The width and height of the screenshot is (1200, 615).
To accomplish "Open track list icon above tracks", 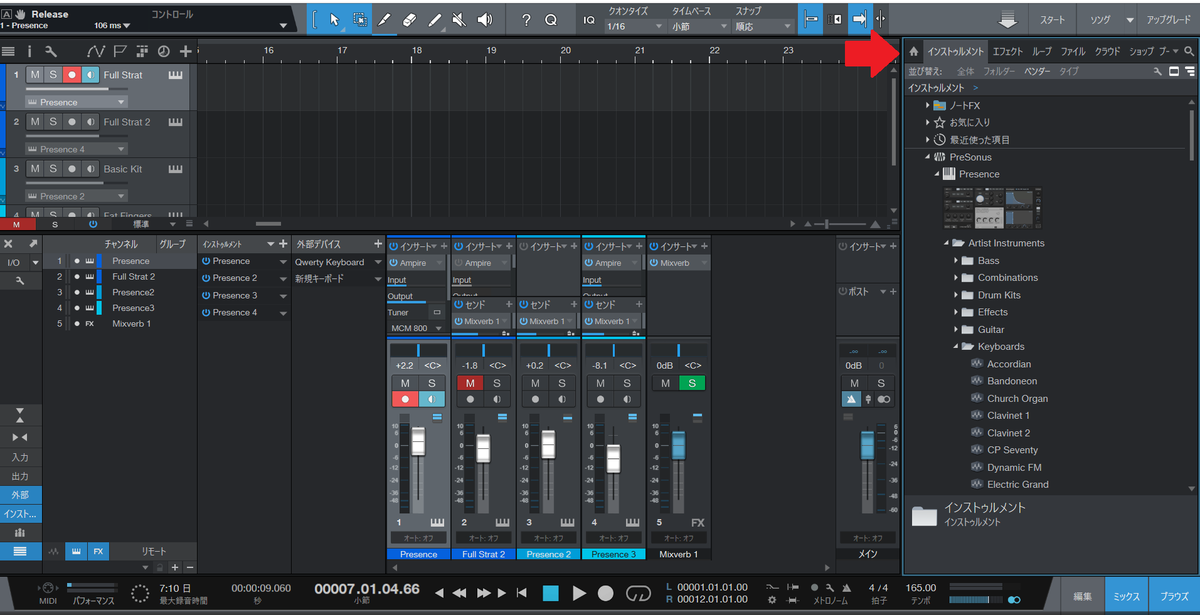I will pos(8,51).
